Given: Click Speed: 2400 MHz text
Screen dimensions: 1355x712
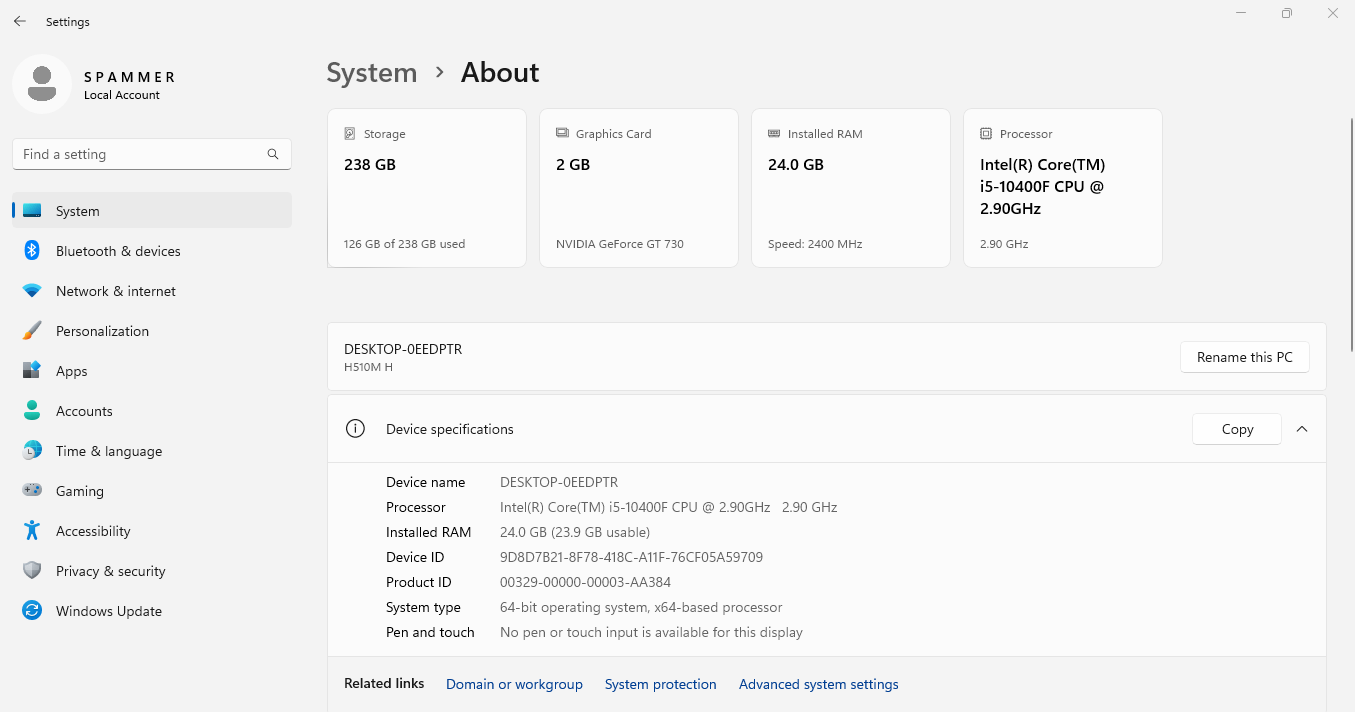Looking at the screenshot, I should tap(815, 244).
